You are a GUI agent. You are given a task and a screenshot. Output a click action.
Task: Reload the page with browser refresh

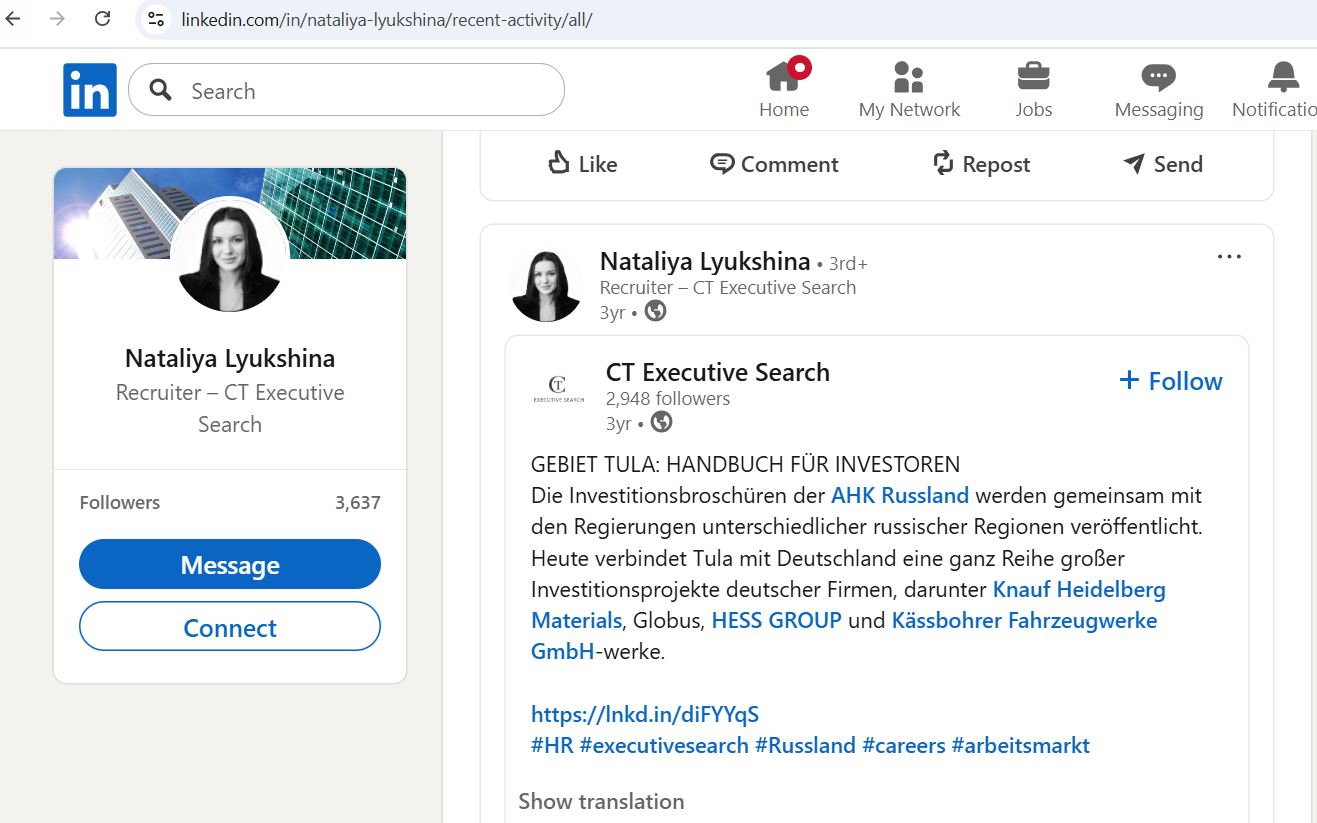point(102,18)
